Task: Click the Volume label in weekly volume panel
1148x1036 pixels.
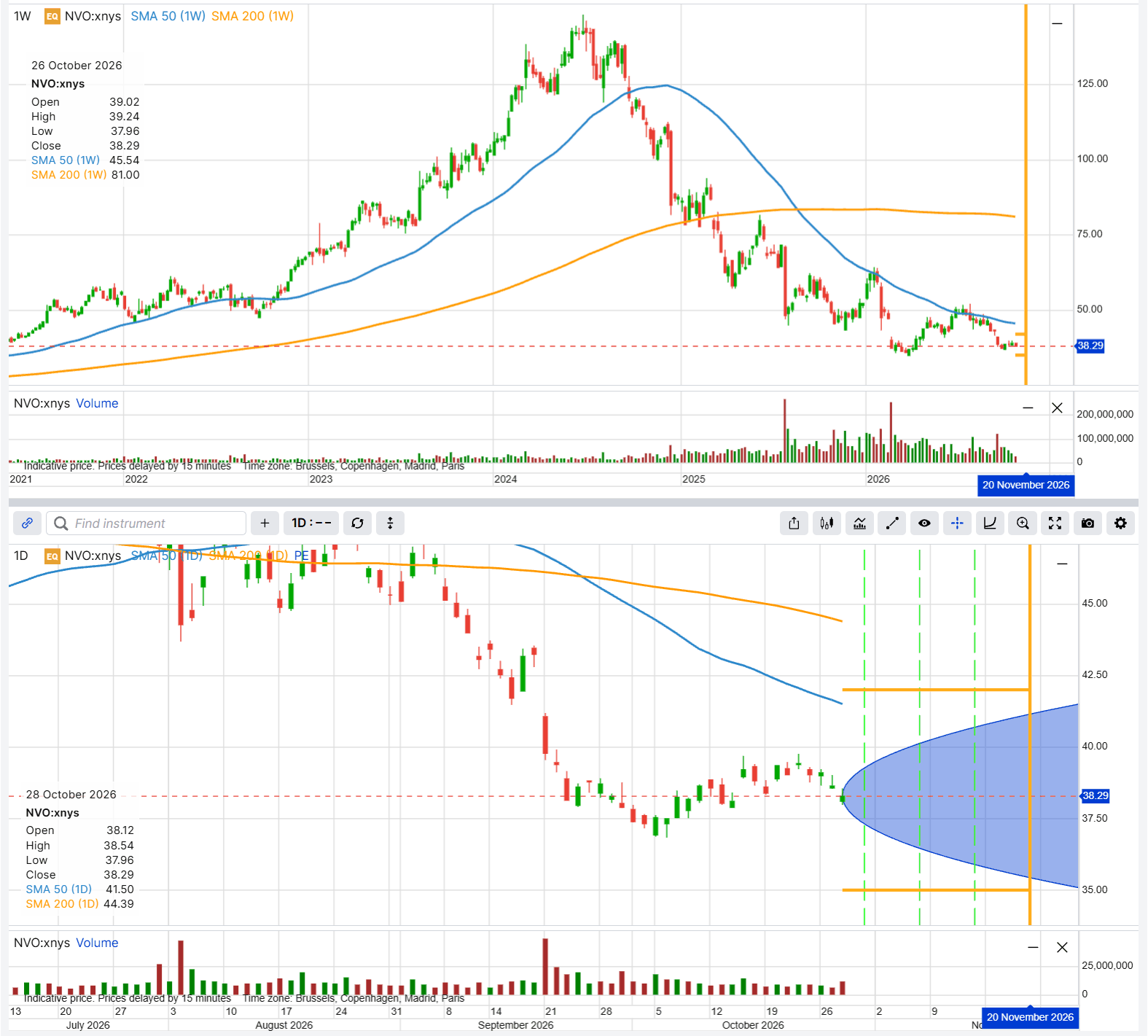Action: click(x=97, y=403)
